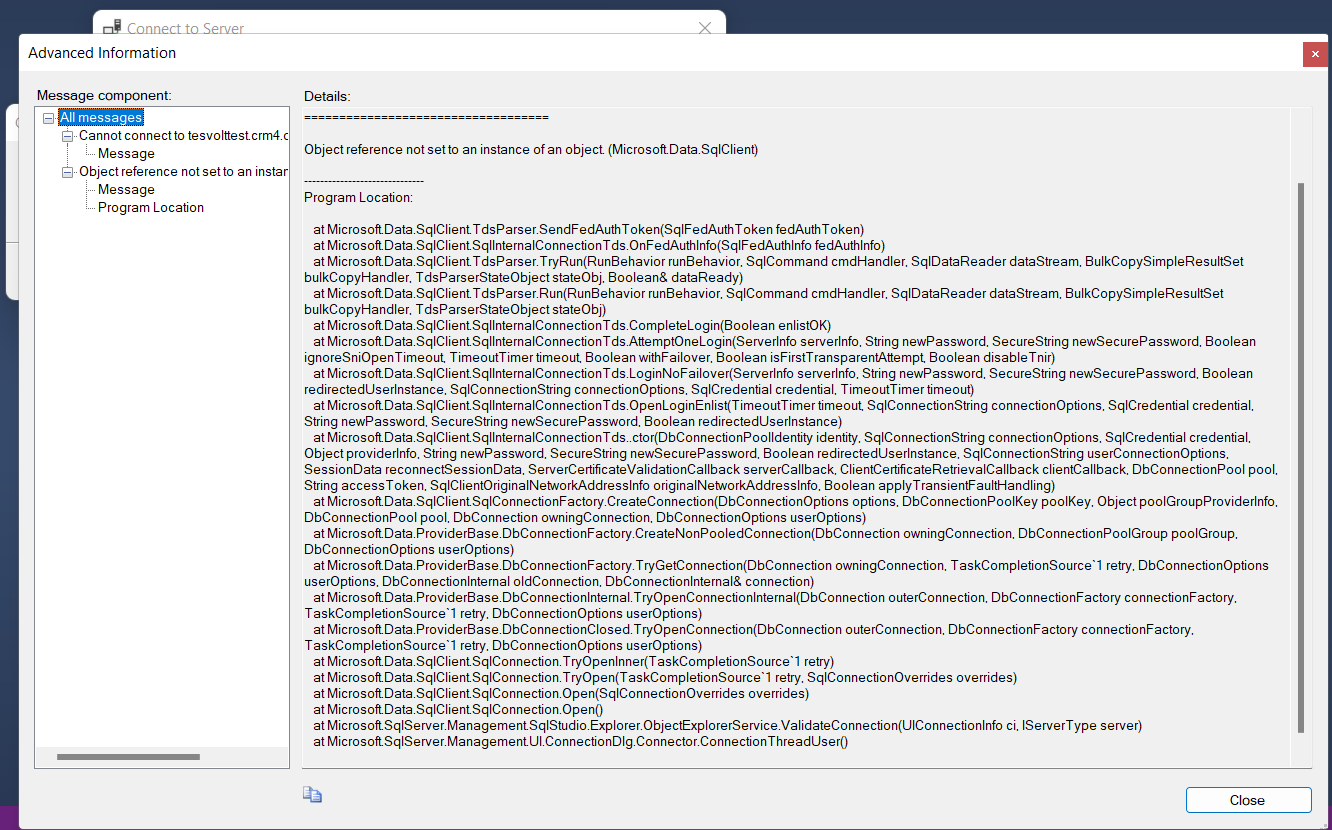Select the Program Location tree item
Image resolution: width=1332 pixels, height=830 pixels.
tap(151, 208)
